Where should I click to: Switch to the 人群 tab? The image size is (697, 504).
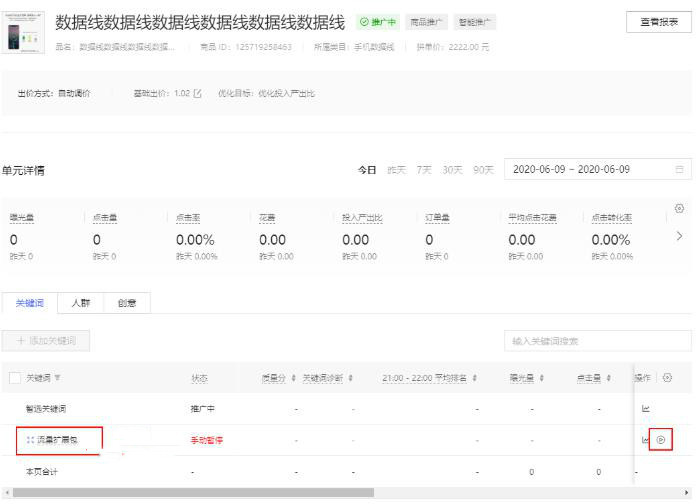pos(80,303)
